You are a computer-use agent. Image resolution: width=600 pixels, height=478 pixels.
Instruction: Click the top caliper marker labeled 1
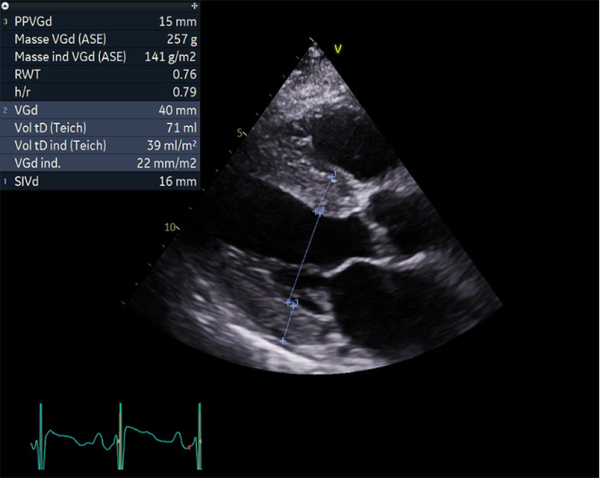point(333,176)
